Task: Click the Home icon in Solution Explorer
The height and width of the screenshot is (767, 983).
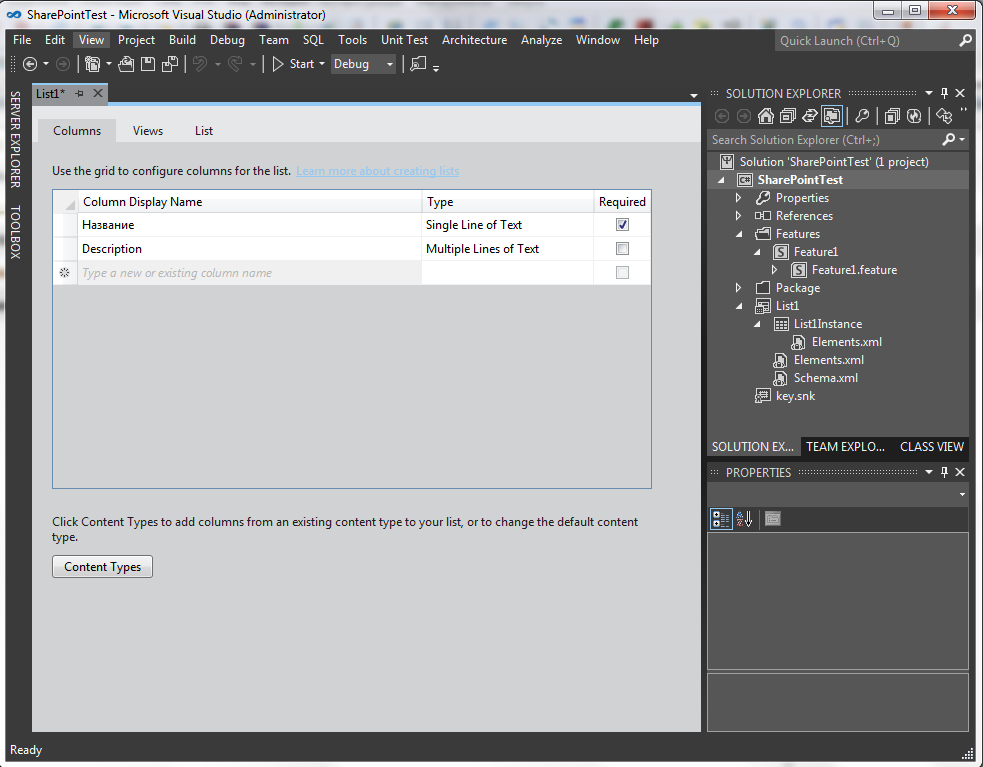Action: coord(766,115)
